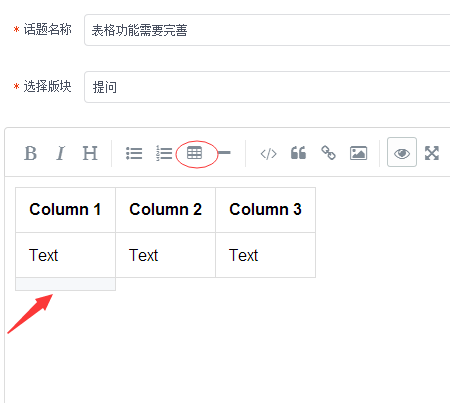Screen dimensions: 450x403
Task: Insert a hyperlink with the chain icon
Action: (328, 153)
